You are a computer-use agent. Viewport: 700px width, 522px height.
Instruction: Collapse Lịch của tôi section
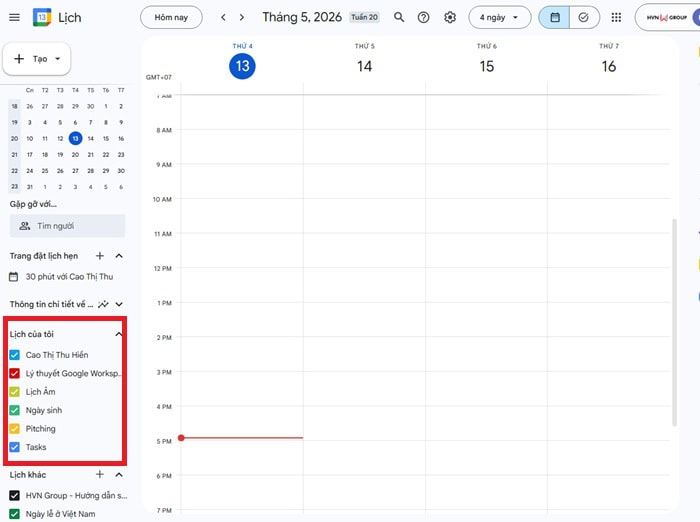[118, 334]
